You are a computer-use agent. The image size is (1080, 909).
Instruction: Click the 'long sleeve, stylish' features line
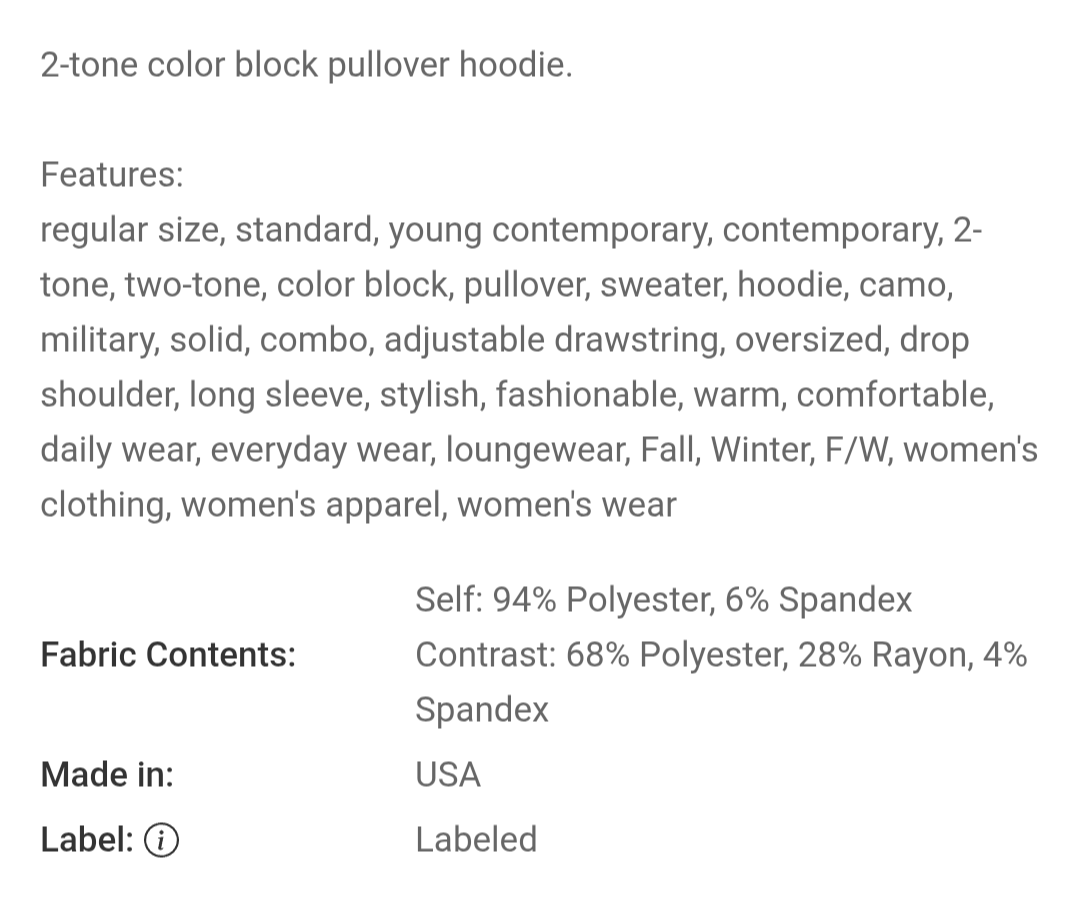(x=517, y=395)
